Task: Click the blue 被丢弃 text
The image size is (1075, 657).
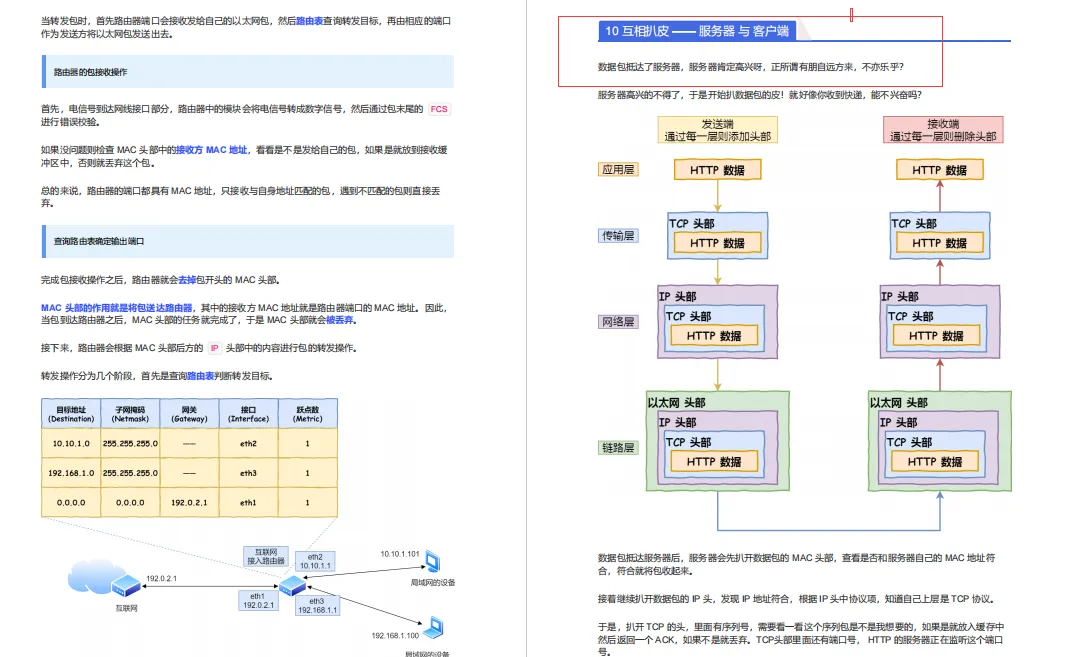Action: [340, 320]
